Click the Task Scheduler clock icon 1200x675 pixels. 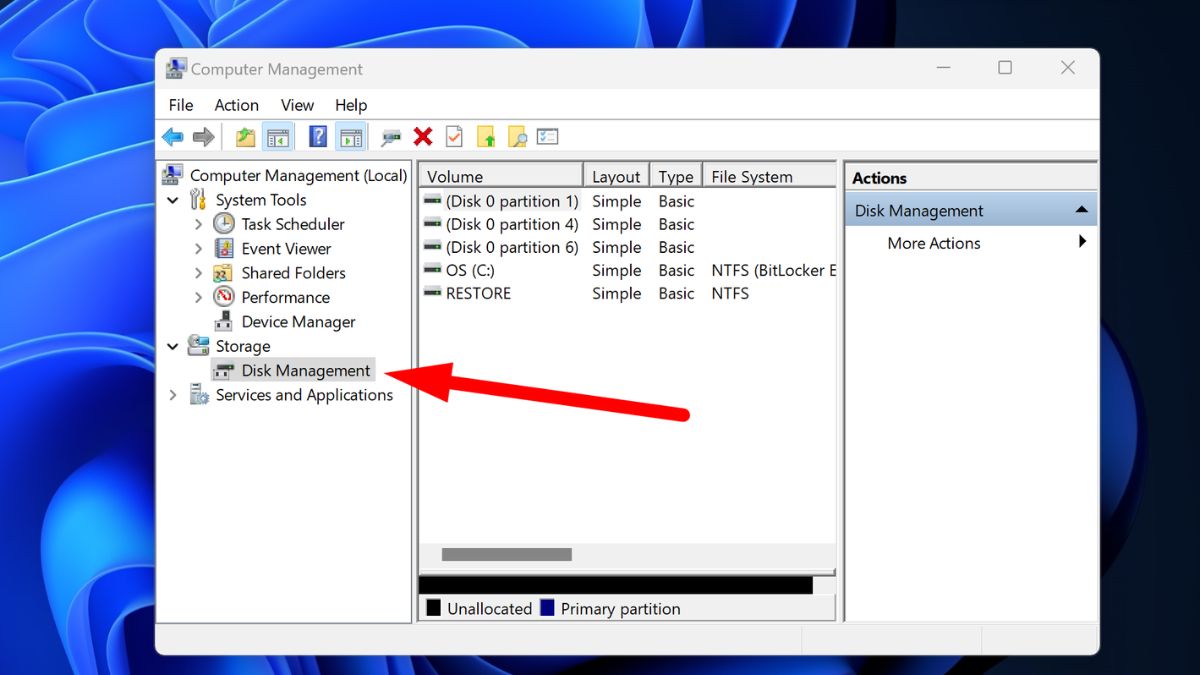click(224, 224)
